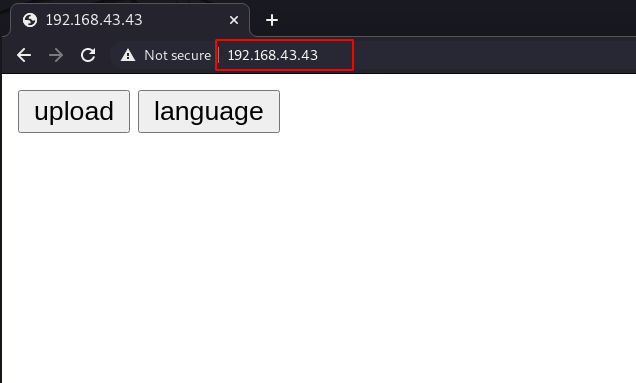This screenshot has height=383, width=636.
Task: Click the greyed-out forward arrow
Action: pyautogui.click(x=56, y=55)
